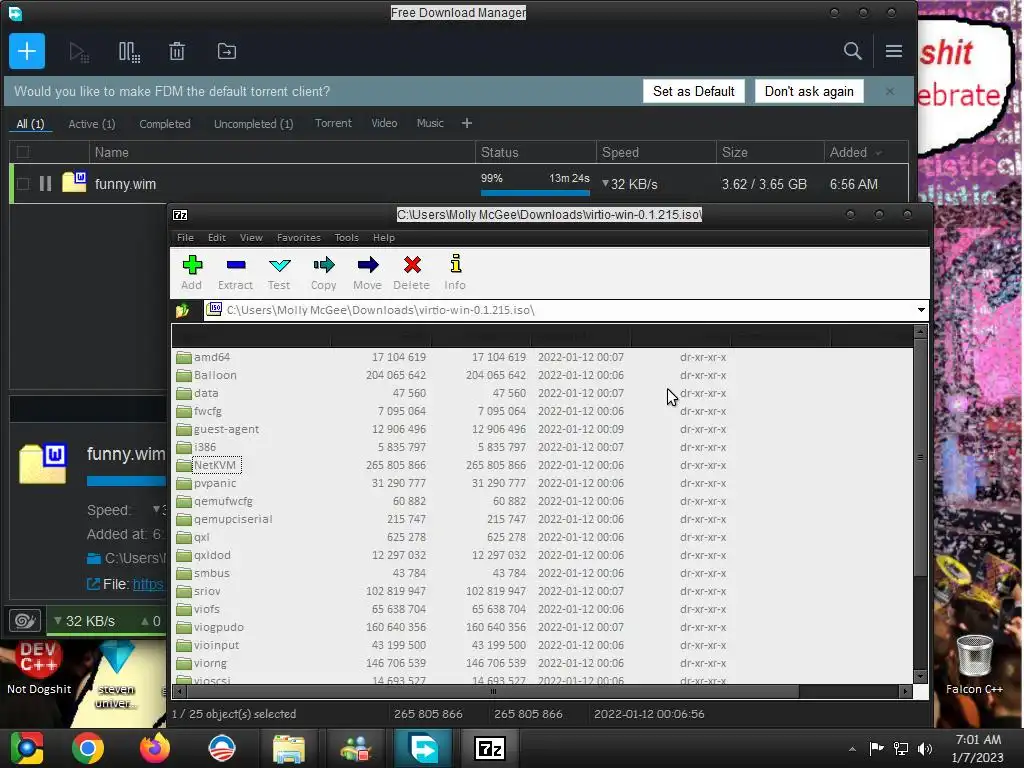Dismiss the default torrent client banner
Image resolution: width=1024 pixels, height=768 pixels.
889,91
